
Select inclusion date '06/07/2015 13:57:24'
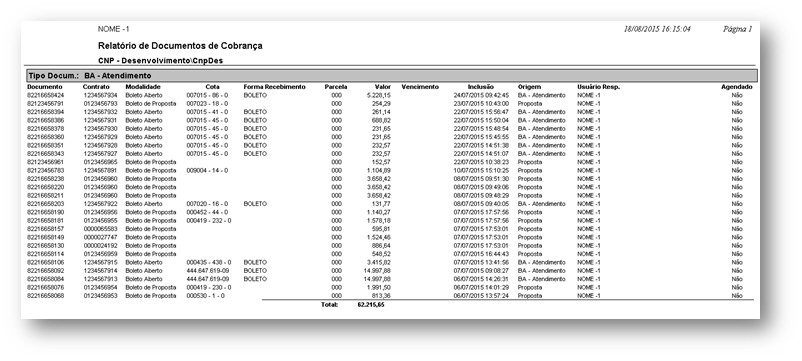coord(481,296)
